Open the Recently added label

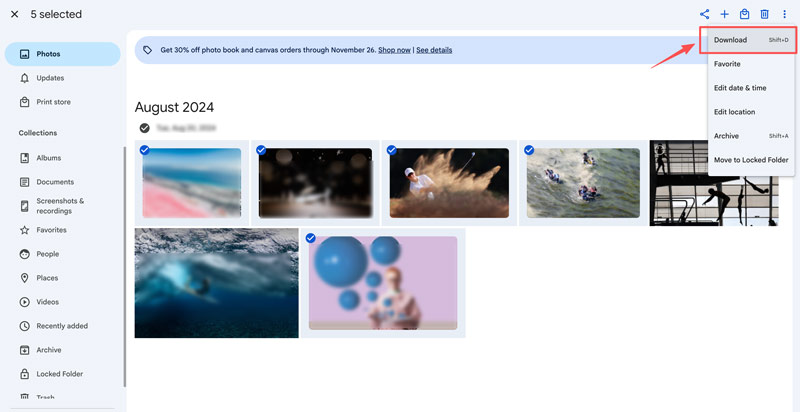coord(62,326)
